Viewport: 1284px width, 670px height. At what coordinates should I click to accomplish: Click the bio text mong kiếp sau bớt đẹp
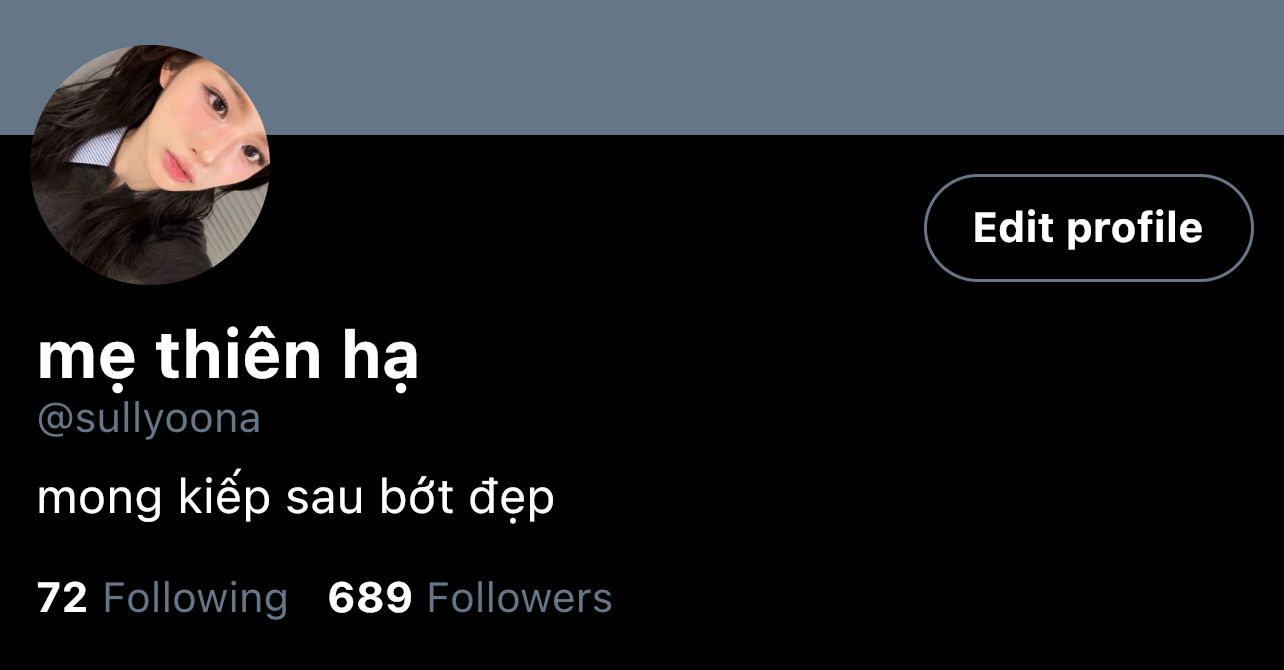[296, 497]
